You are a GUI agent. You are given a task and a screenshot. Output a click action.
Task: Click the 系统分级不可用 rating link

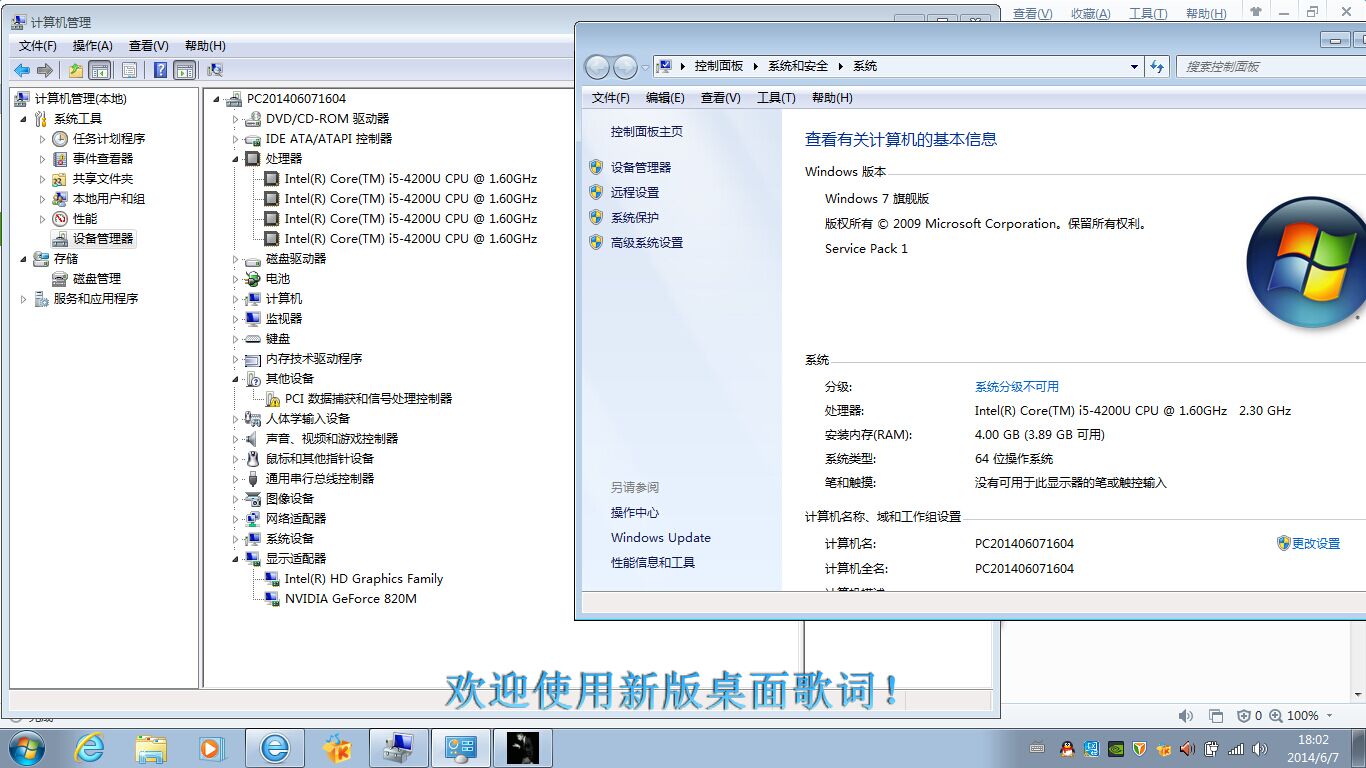1017,386
